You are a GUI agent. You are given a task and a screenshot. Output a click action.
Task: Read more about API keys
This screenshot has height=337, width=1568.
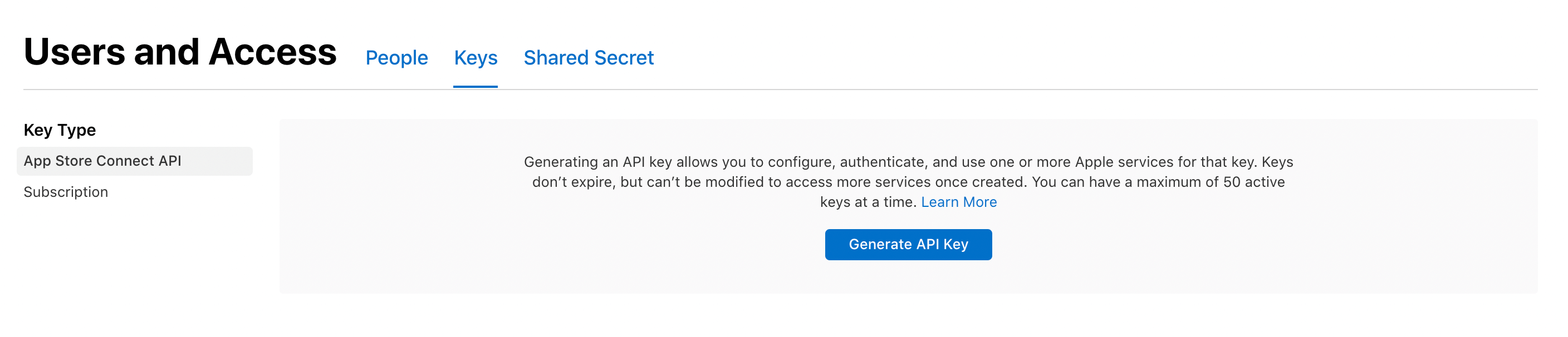point(958,202)
